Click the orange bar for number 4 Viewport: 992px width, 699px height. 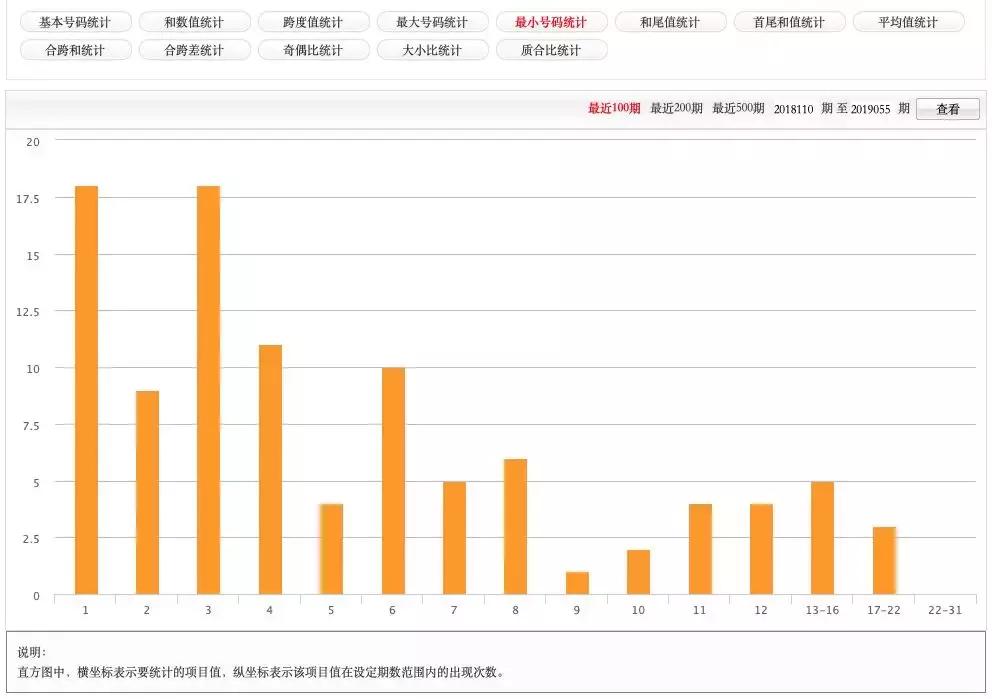tap(270, 470)
